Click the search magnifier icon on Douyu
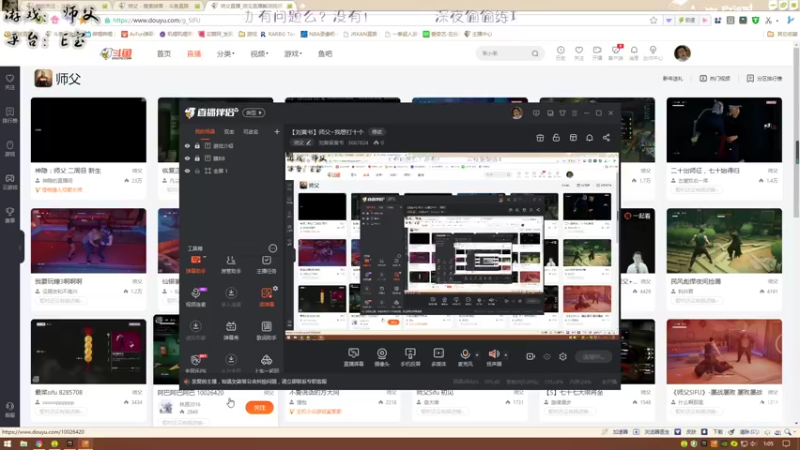The width and height of the screenshot is (800, 450). tap(535, 54)
